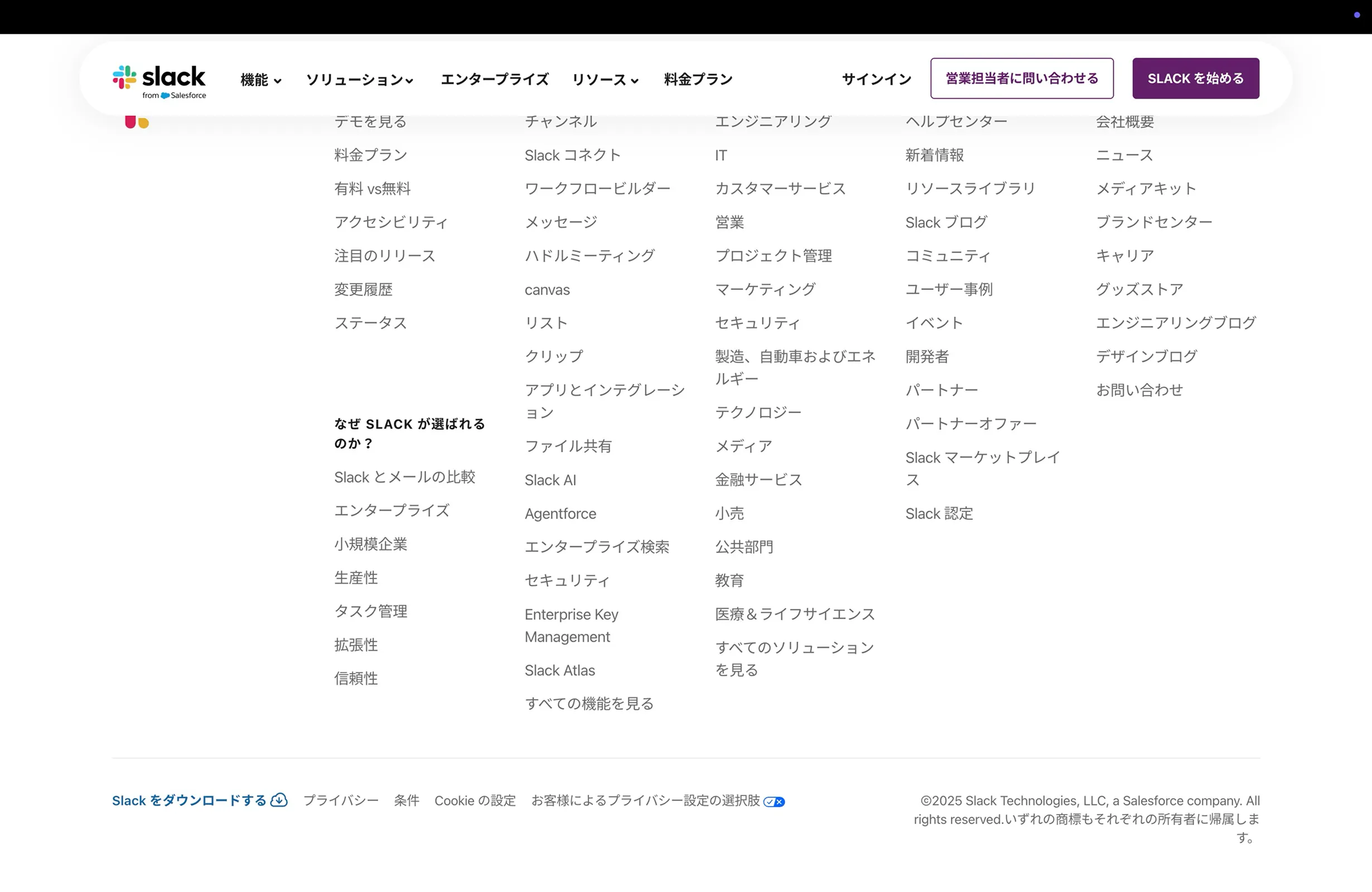Click 信頼性 link
This screenshot has height=892, width=1372.
click(x=356, y=678)
